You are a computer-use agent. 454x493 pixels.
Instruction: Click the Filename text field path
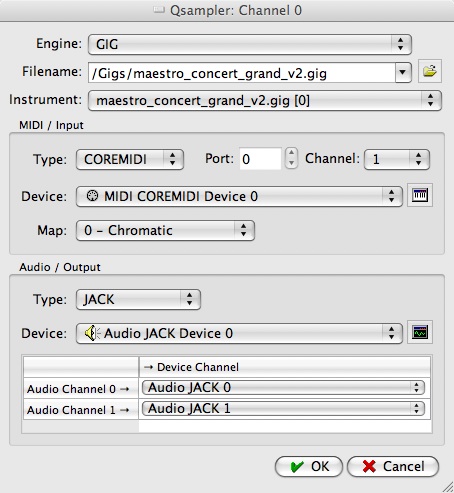click(x=242, y=72)
